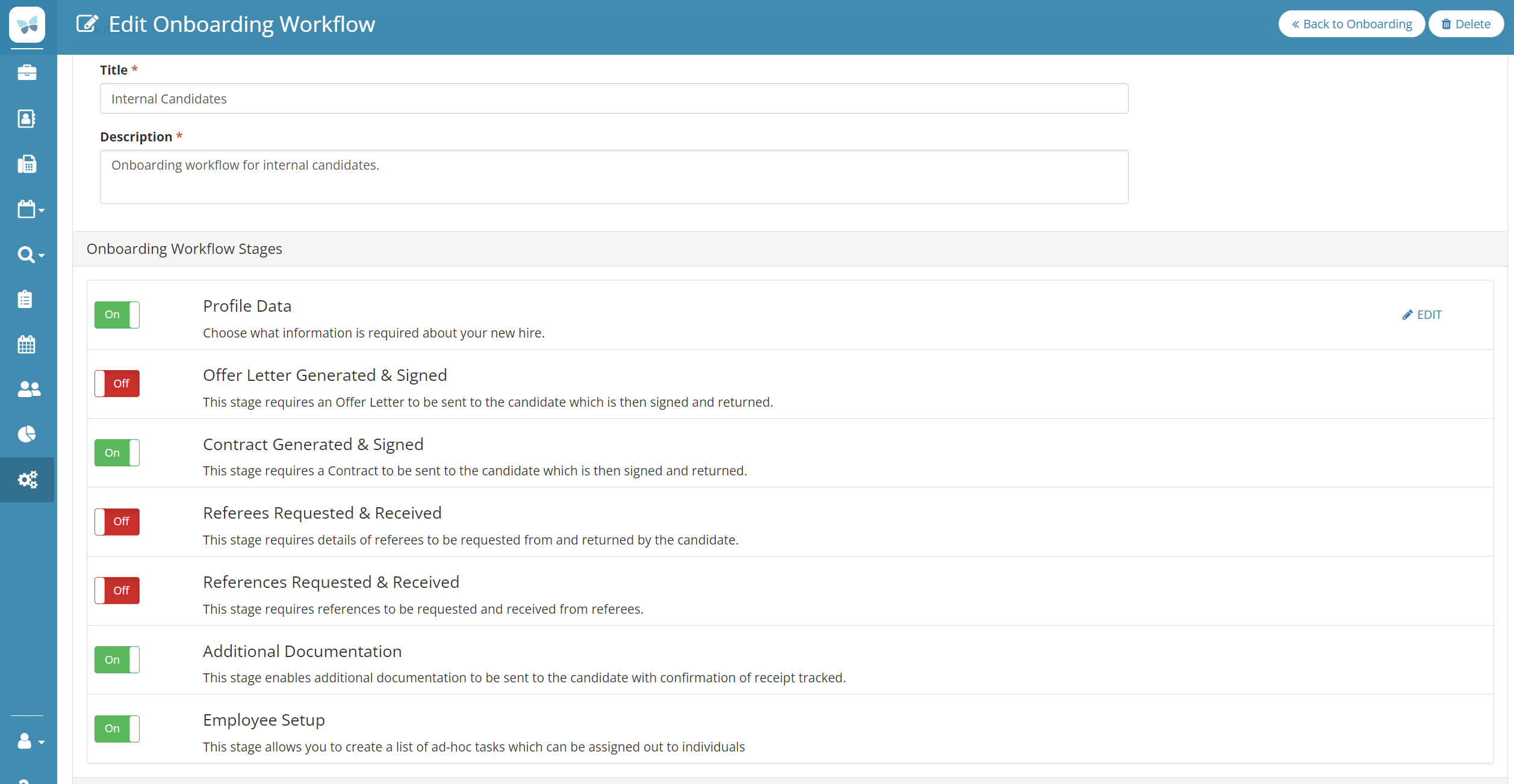Viewport: 1514px width, 784px height.
Task: Expand the calendar dropdown in sidebar
Action: [30, 209]
